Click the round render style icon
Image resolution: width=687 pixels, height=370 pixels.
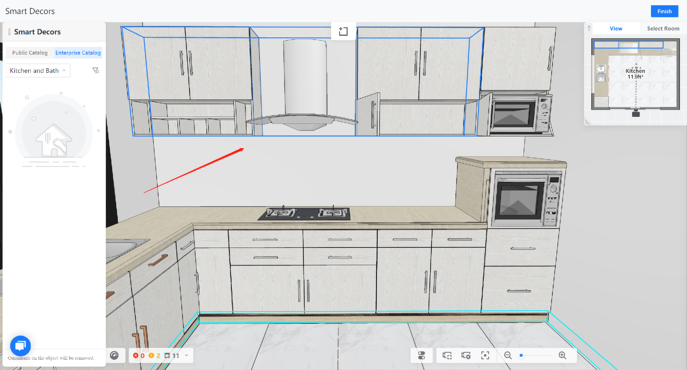pyautogui.click(x=114, y=356)
